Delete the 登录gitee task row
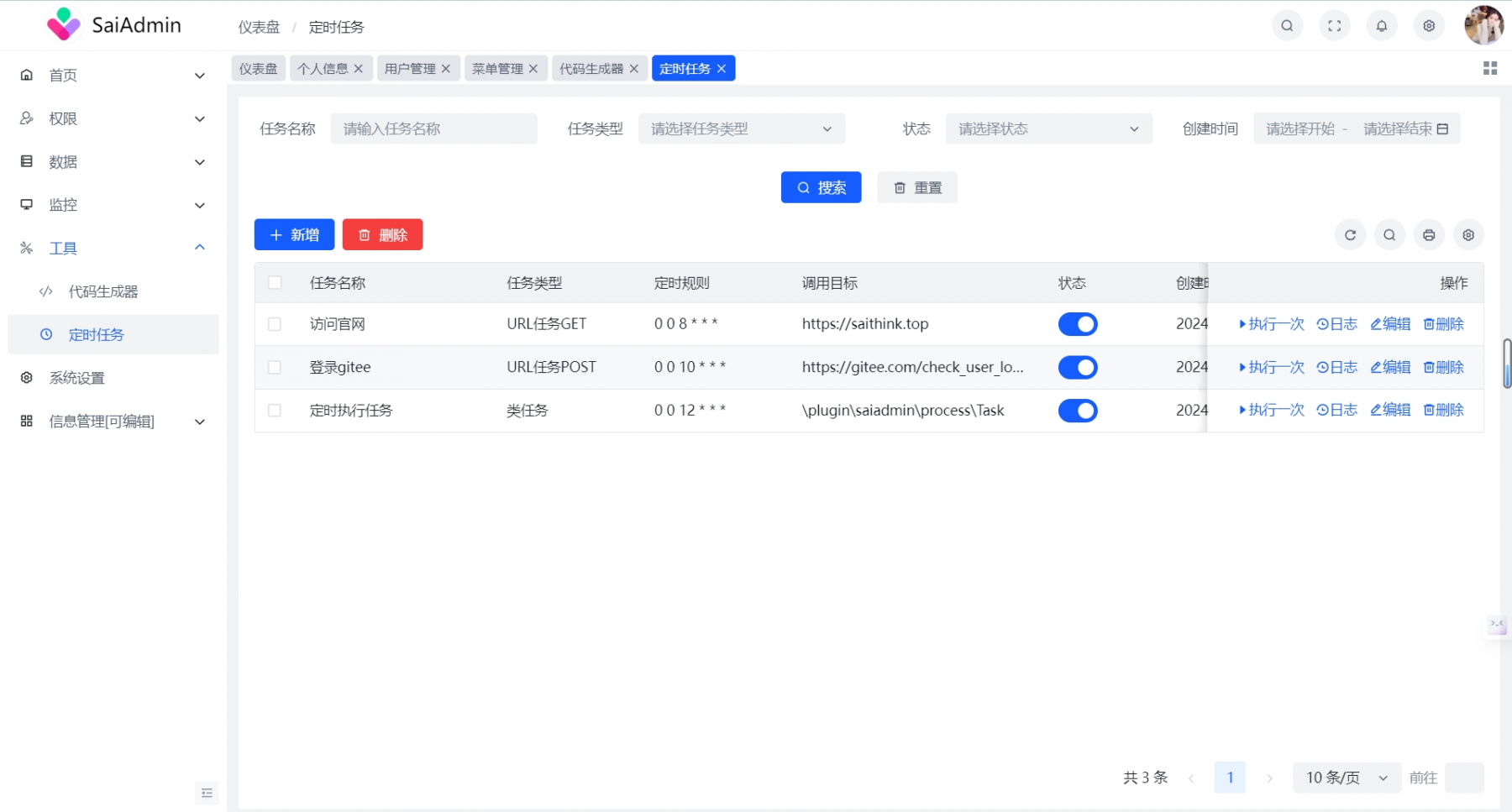Screen dimensions: 1512x812 point(1443,367)
